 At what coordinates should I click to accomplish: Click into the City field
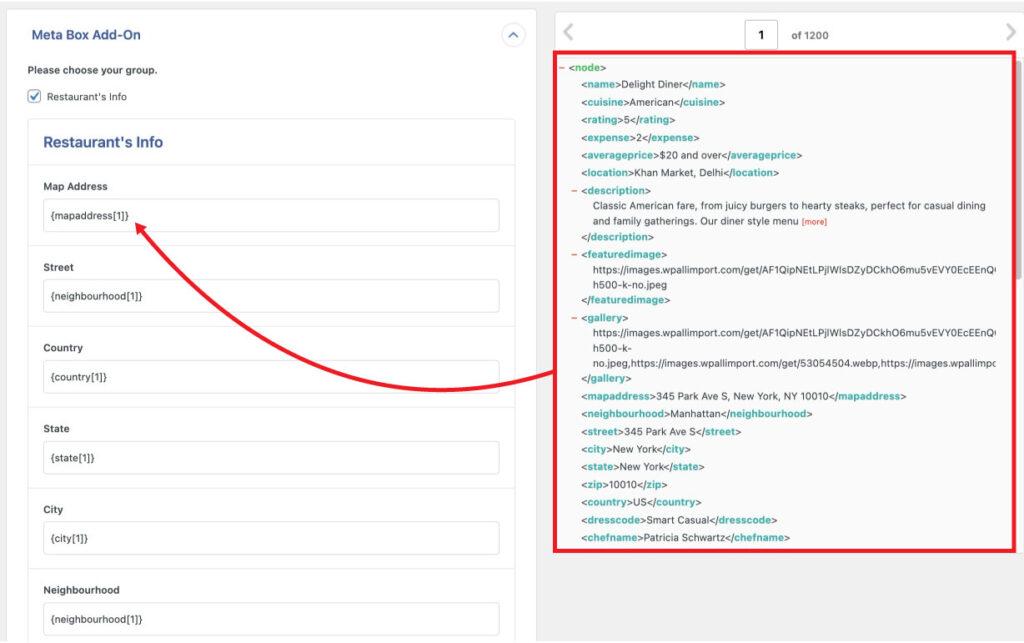coord(270,538)
